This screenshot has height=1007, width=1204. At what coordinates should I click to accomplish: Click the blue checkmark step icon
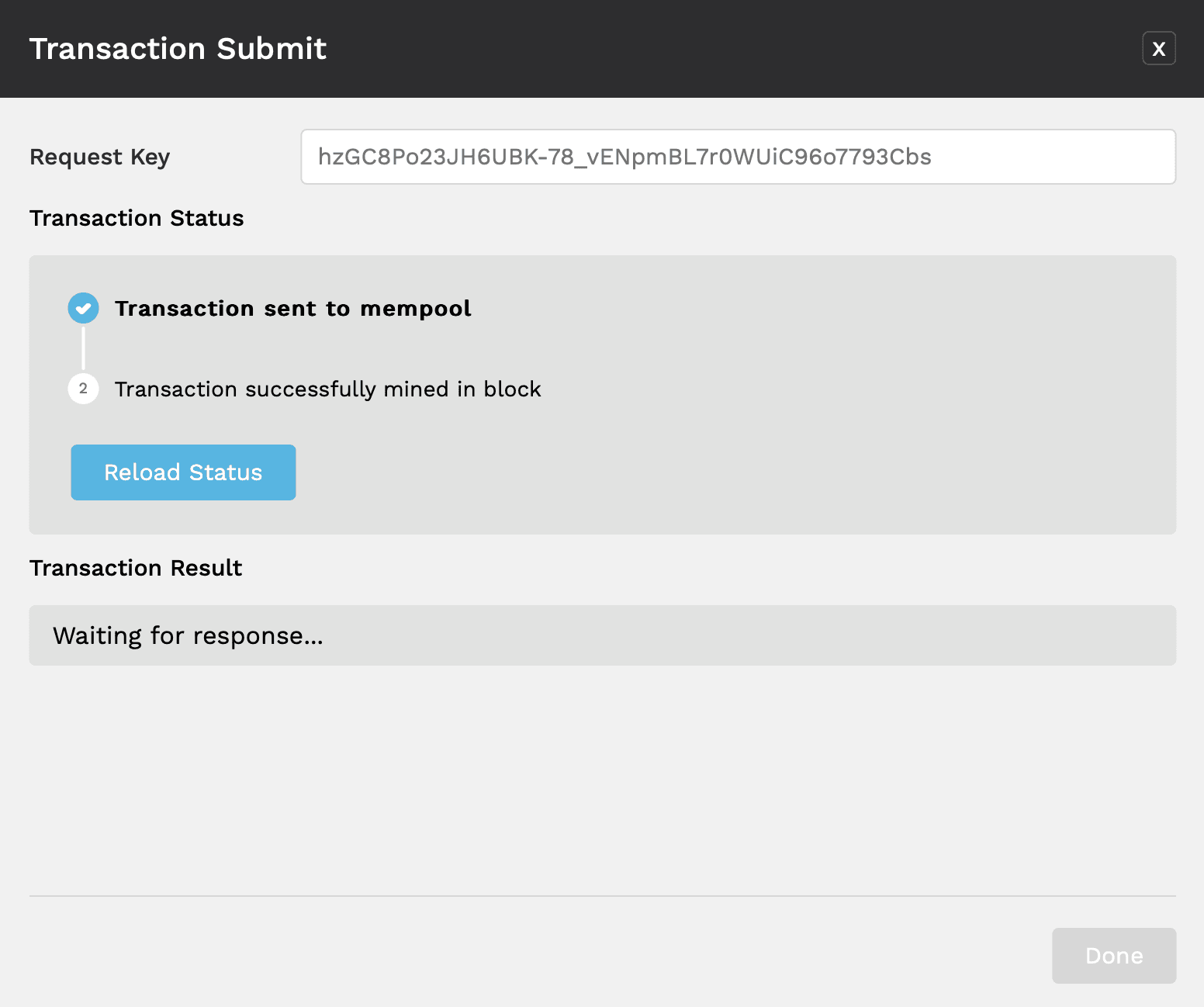pyautogui.click(x=83, y=308)
